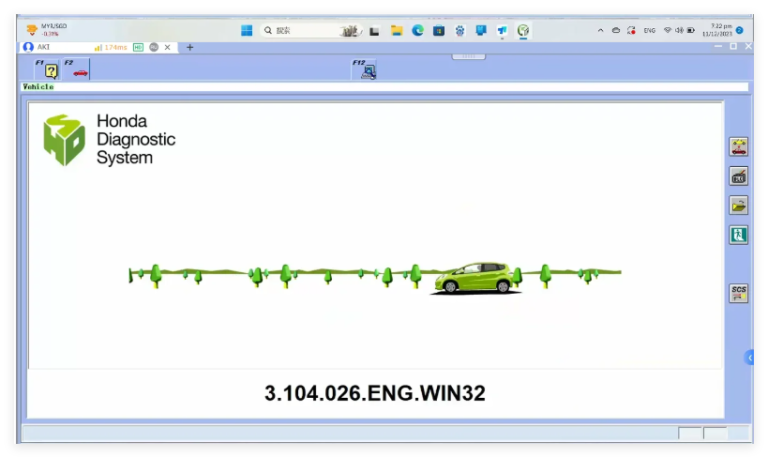Open the yellow folder icon in the right sidebar
The width and height of the screenshot is (768, 458).
[739, 205]
